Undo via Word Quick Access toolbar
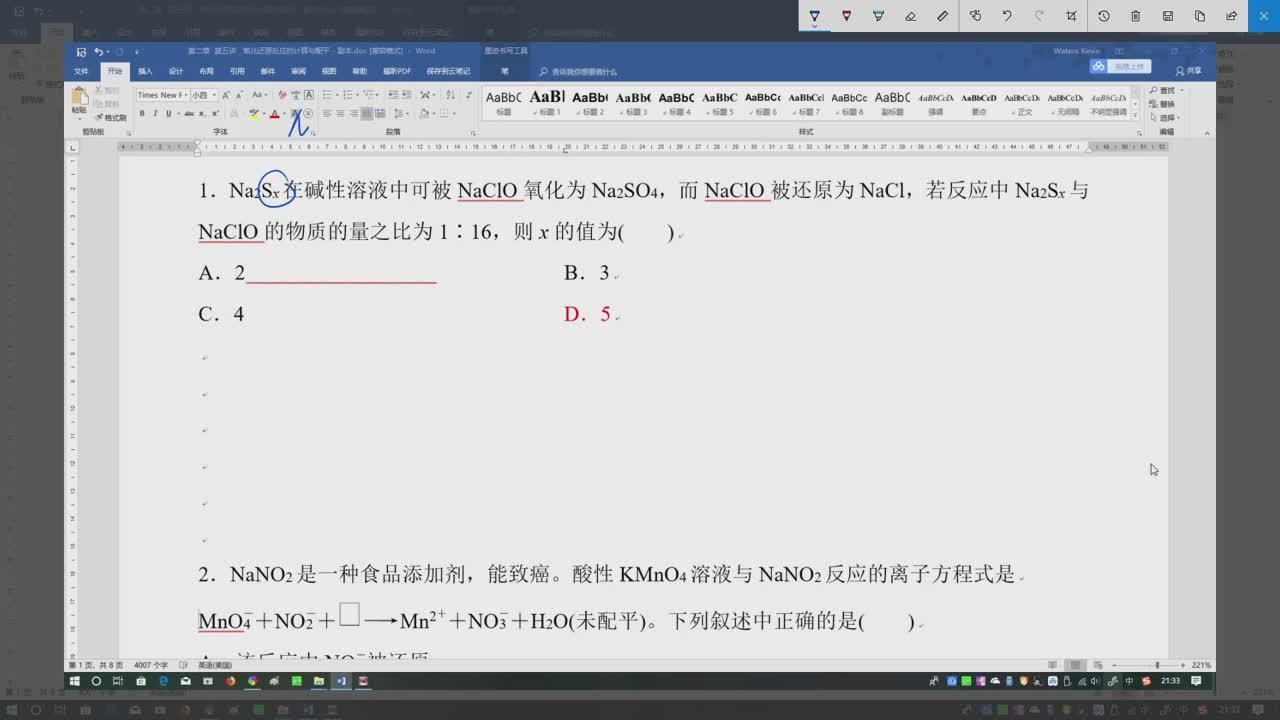1280x720 pixels. [99, 51]
